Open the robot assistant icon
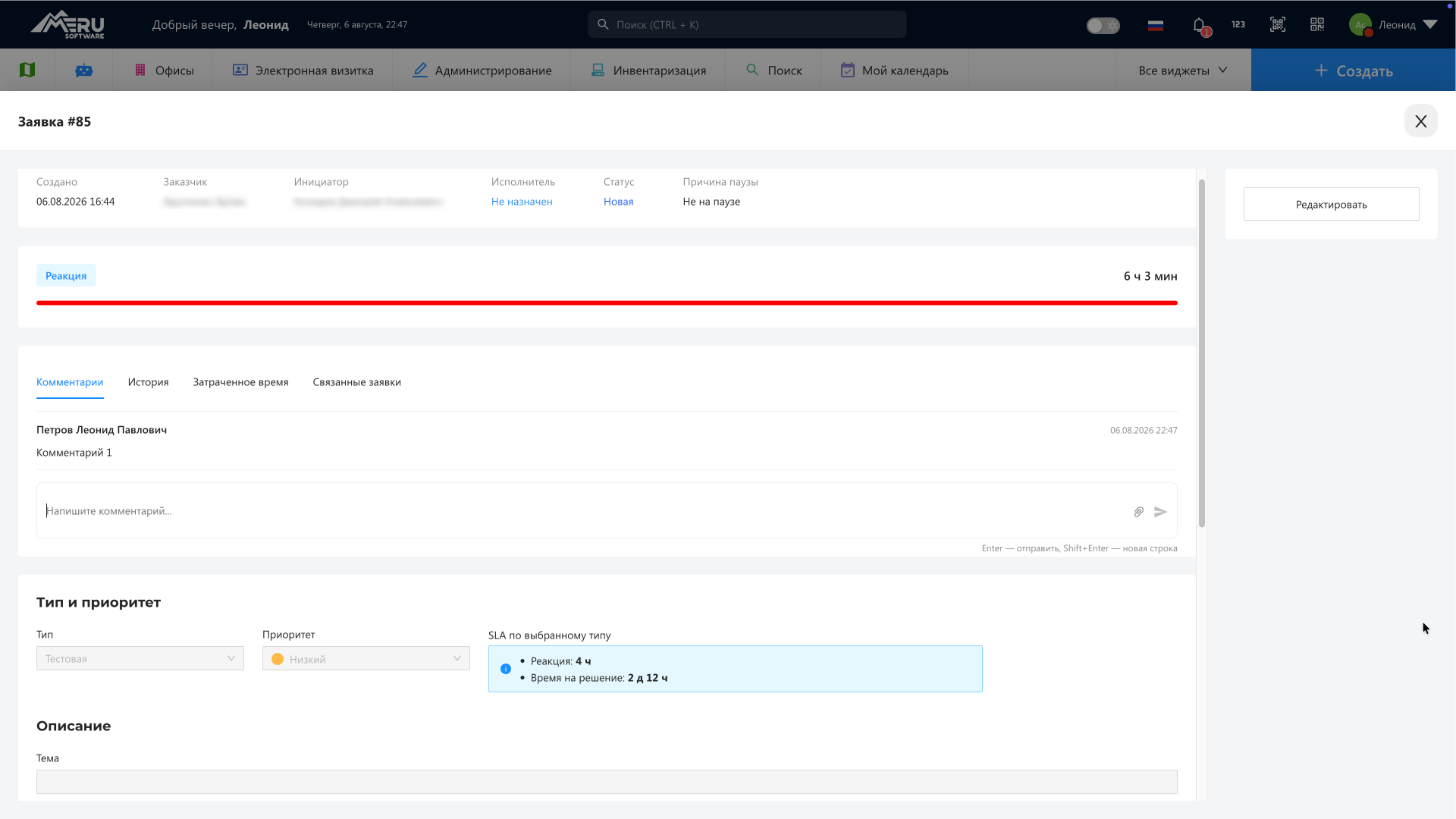The image size is (1456, 819). point(84,70)
